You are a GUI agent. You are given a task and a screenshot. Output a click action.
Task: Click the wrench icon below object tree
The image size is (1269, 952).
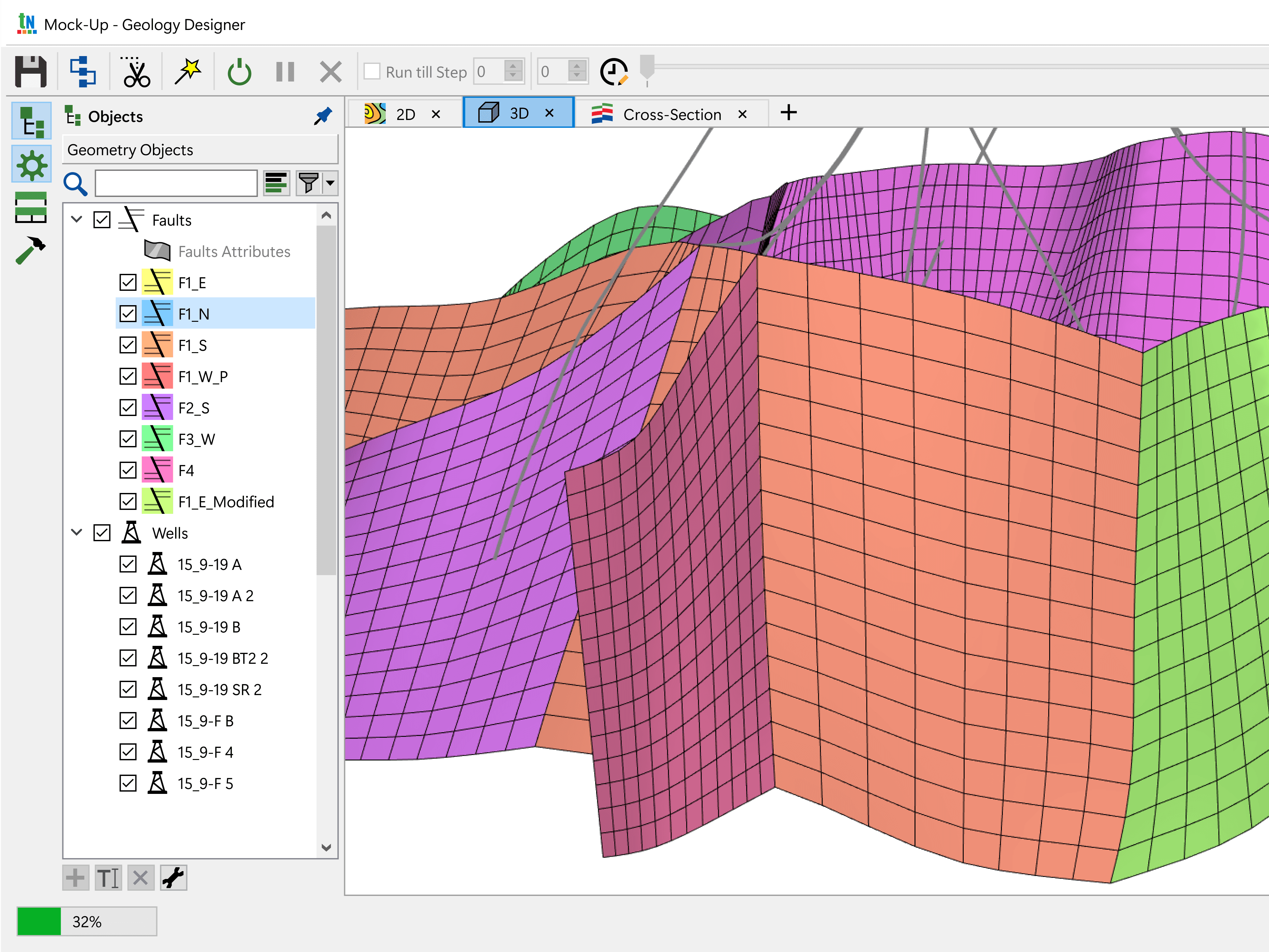coord(173,877)
